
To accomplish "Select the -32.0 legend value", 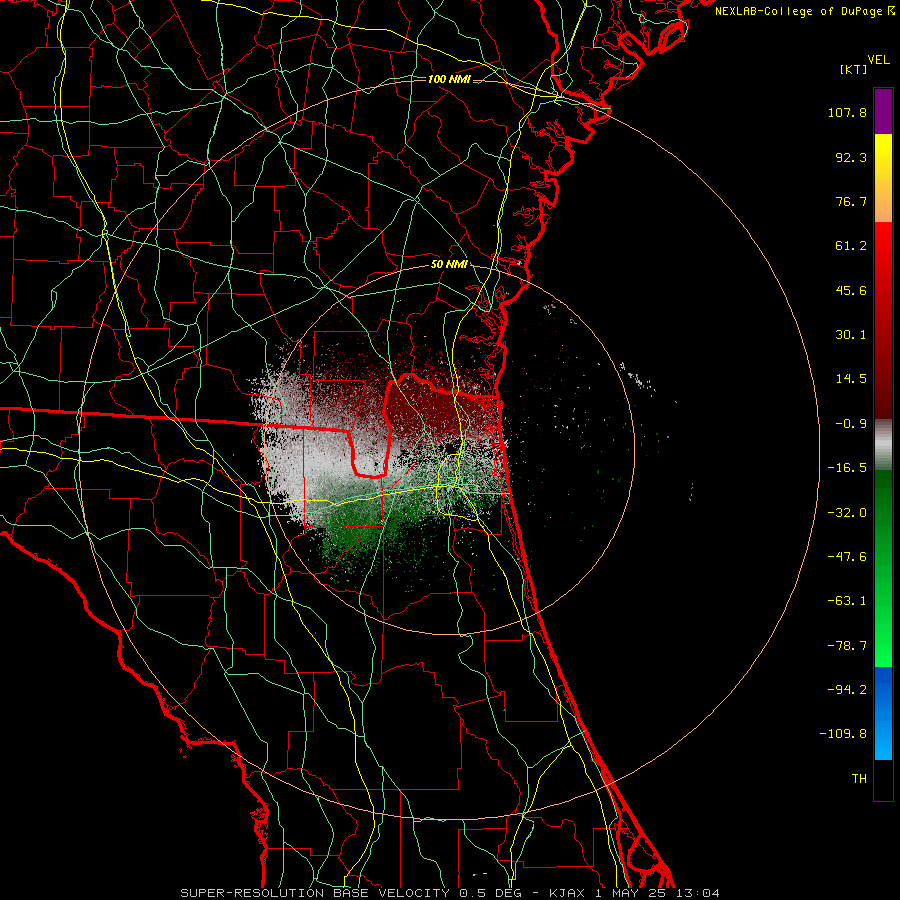I will click(x=847, y=513).
